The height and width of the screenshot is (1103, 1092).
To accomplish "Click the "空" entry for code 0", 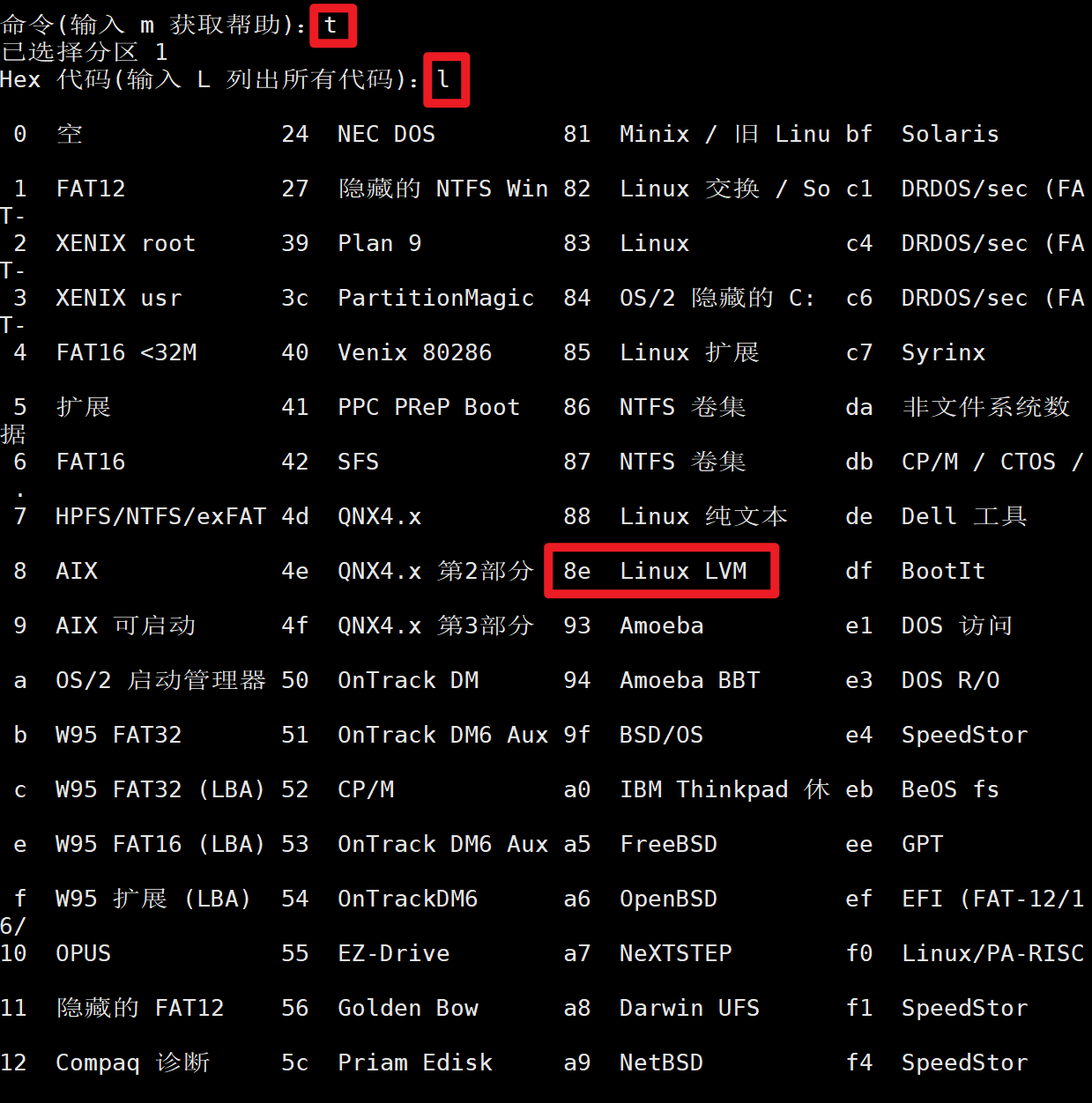I will (70, 134).
